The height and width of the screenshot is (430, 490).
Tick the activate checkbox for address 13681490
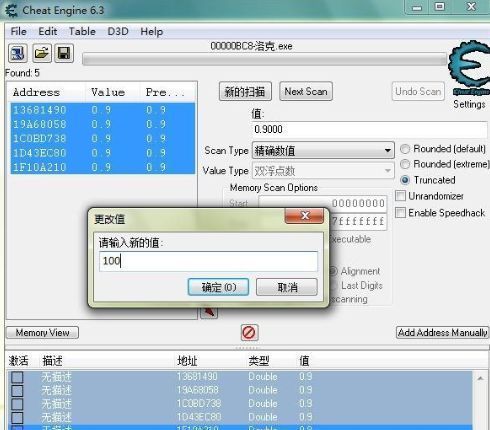click(17, 377)
